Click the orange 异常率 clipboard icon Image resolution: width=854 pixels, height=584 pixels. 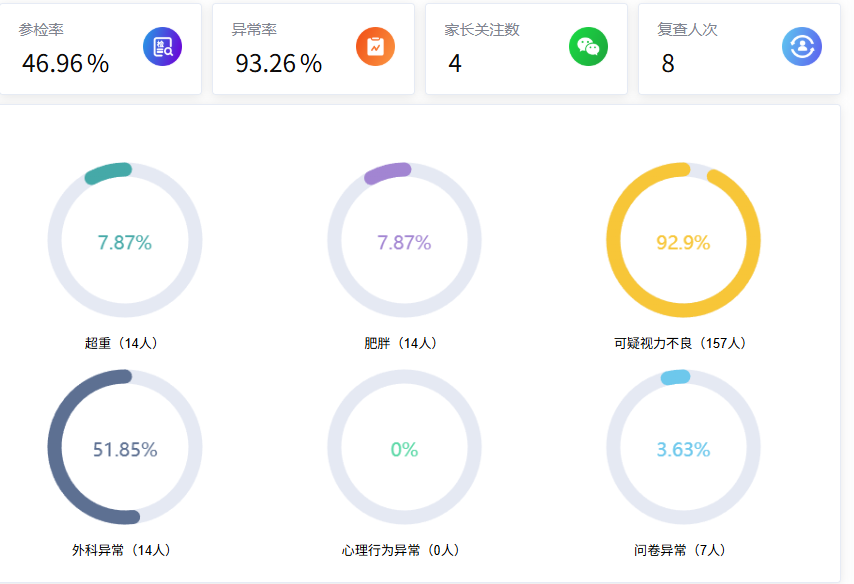click(375, 47)
